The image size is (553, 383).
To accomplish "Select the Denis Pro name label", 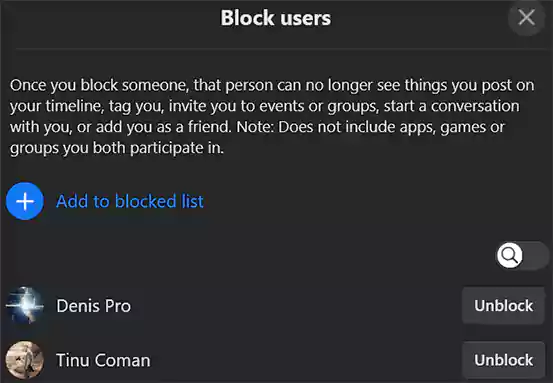I will 93,306.
